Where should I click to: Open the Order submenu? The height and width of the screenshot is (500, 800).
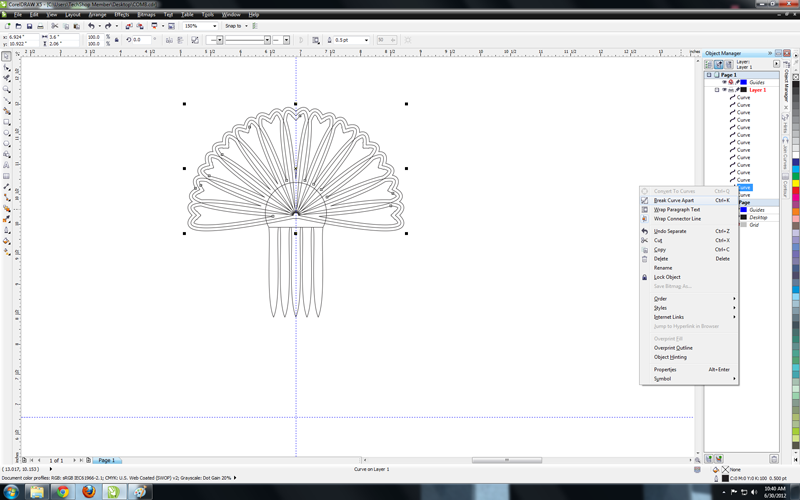coord(689,298)
